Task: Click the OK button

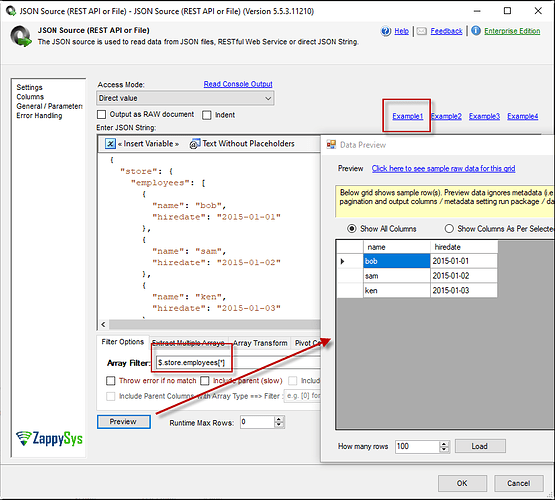Action: 462,483
